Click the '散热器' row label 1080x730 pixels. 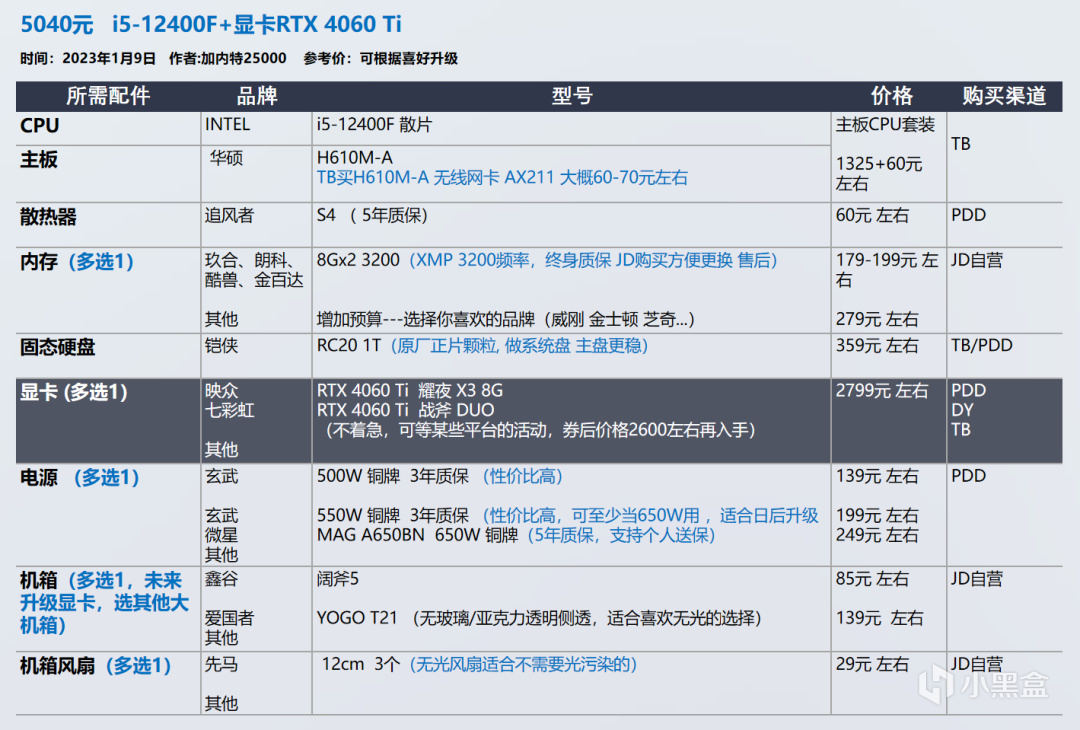(48, 217)
